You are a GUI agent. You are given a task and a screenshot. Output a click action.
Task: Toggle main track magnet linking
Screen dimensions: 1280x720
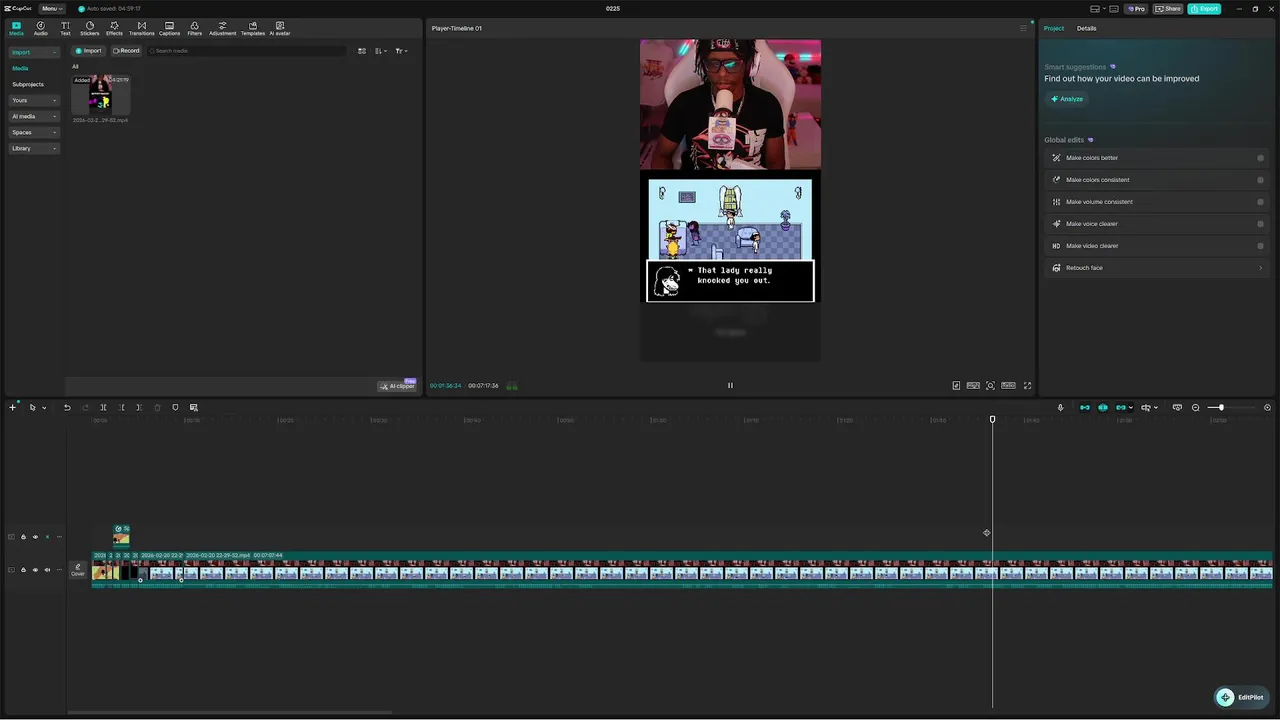tap(1085, 407)
